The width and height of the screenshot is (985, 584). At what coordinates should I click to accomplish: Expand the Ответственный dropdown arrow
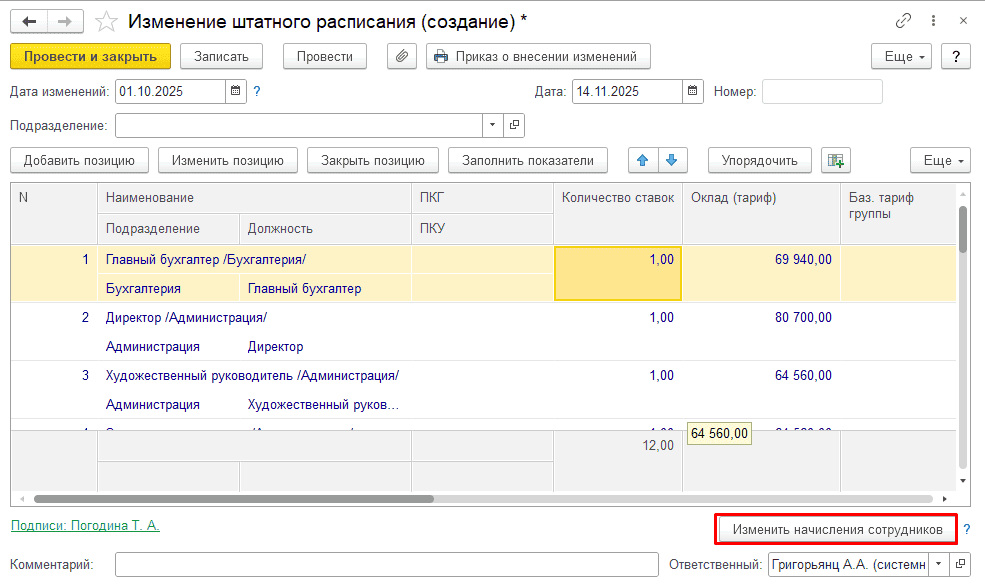pos(939,564)
